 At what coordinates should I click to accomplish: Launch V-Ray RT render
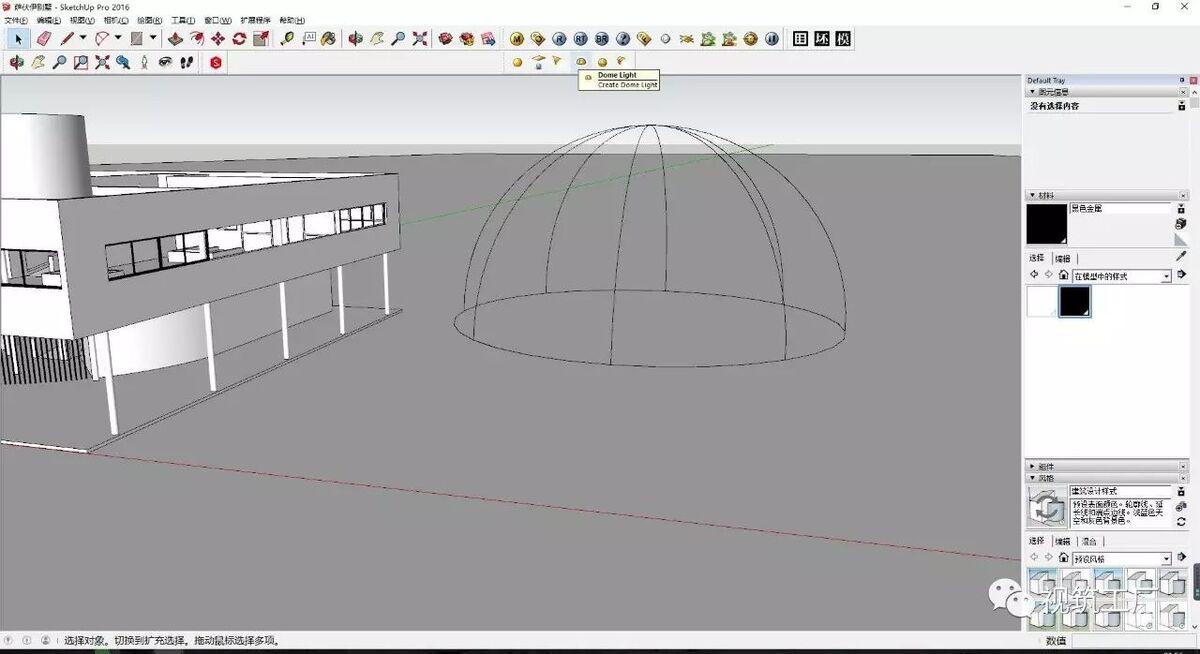click(580, 39)
